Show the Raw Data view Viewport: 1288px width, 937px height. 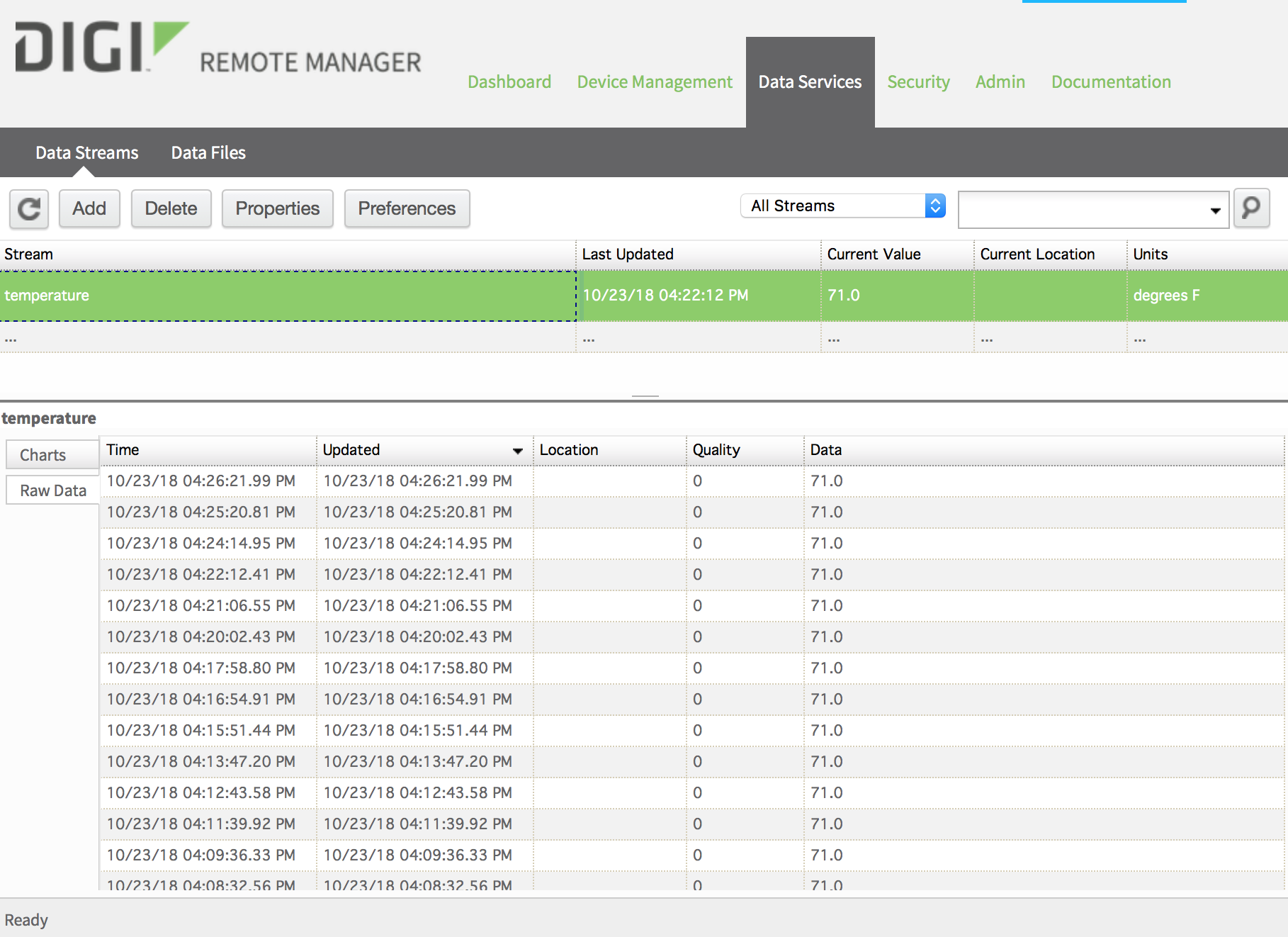[x=52, y=490]
